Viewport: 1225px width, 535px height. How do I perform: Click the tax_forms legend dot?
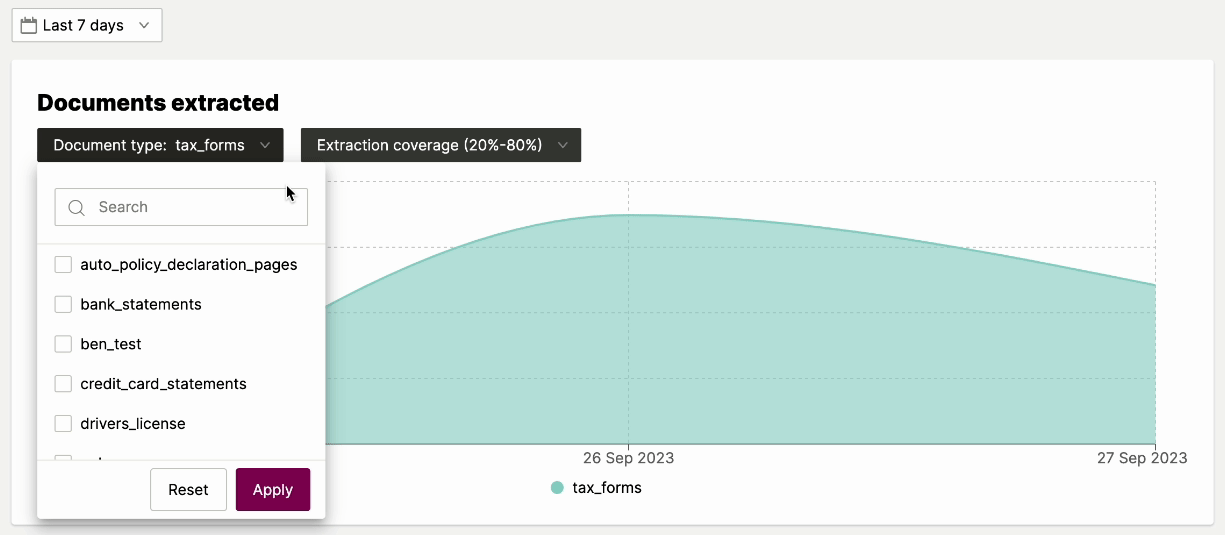[557, 488]
